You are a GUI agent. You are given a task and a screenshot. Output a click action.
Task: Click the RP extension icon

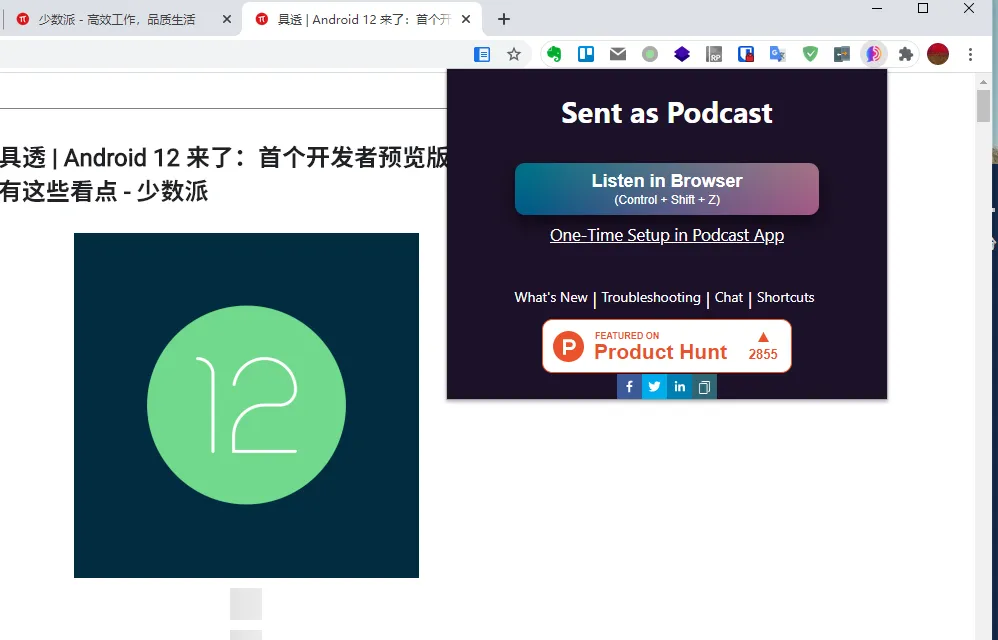tap(714, 54)
